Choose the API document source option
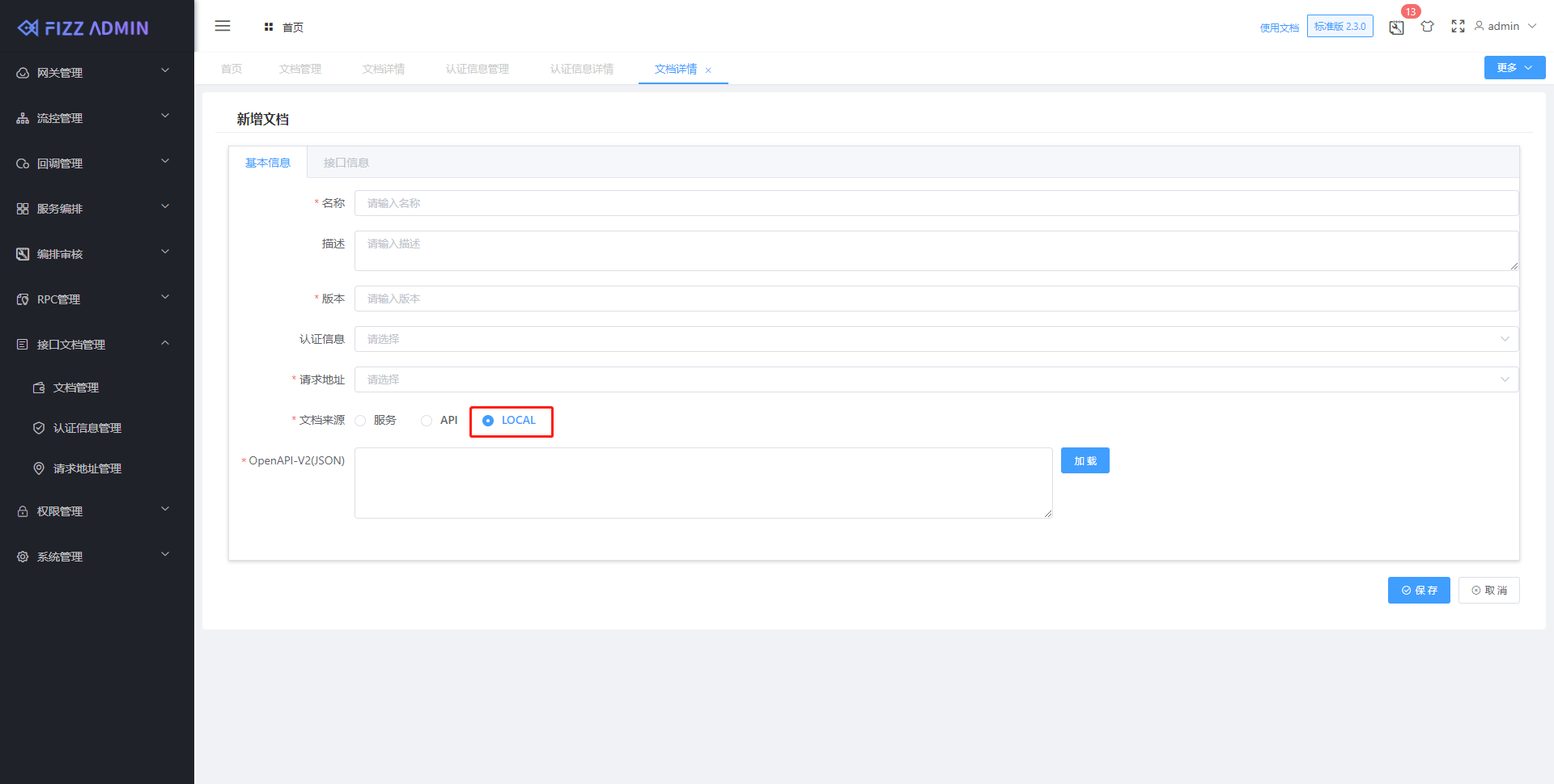The height and width of the screenshot is (784, 1554). click(x=427, y=420)
